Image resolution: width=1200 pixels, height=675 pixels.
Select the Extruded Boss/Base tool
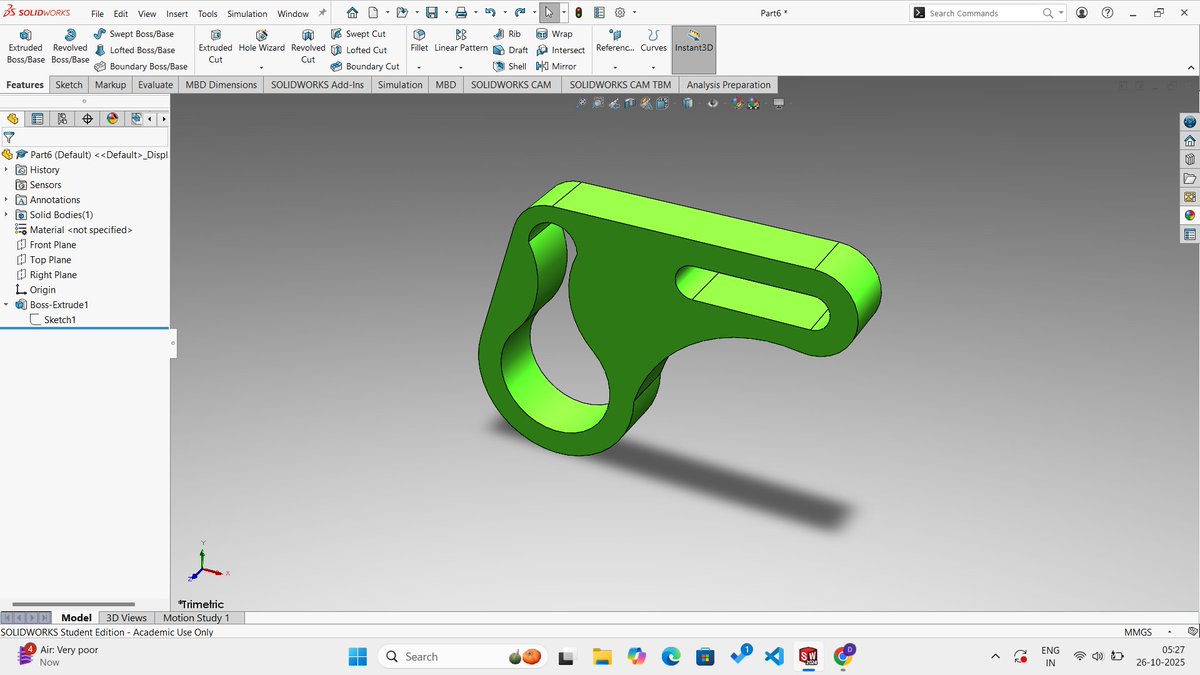pos(25,47)
